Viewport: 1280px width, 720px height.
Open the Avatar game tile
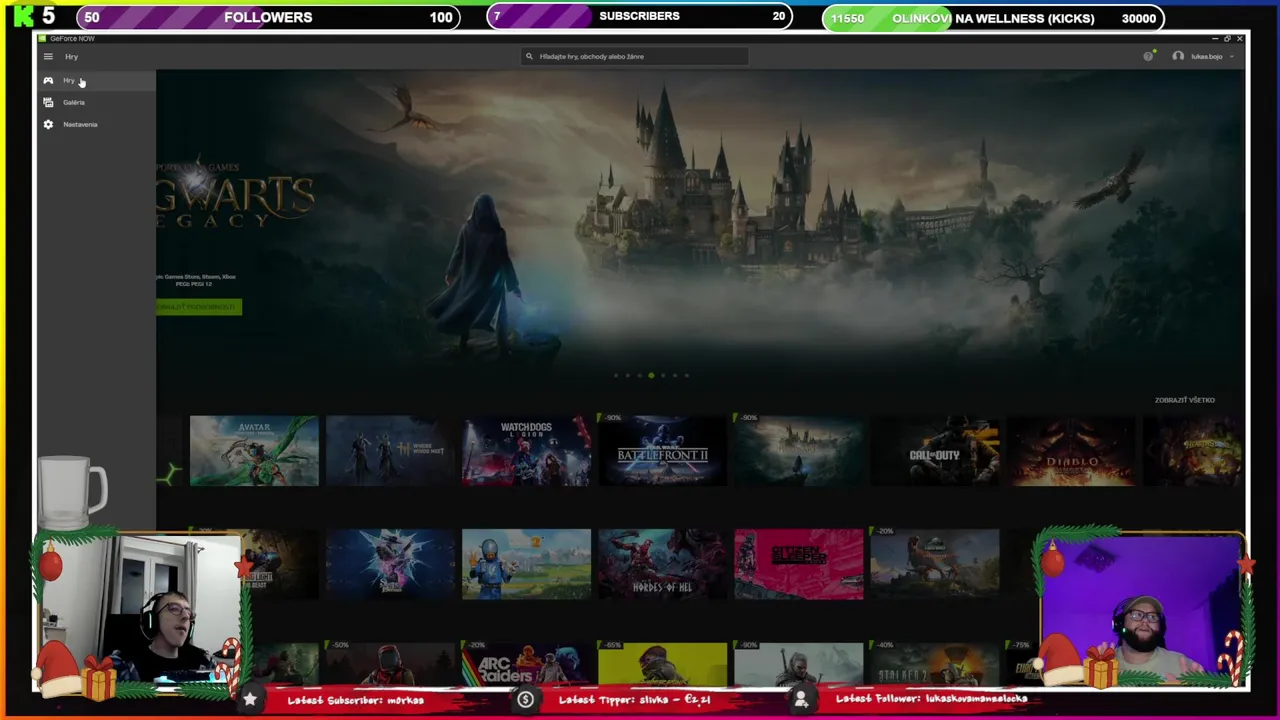pos(254,451)
